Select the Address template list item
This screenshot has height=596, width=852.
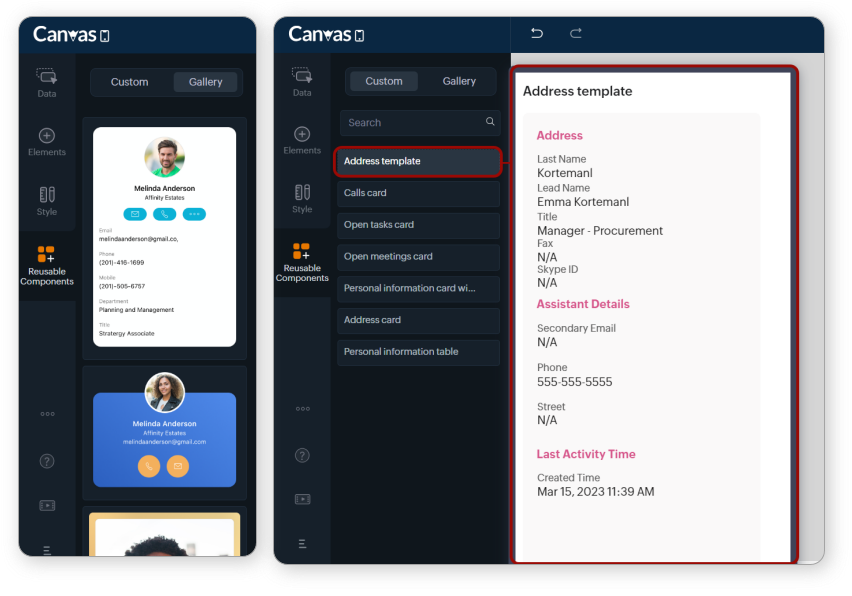417,161
